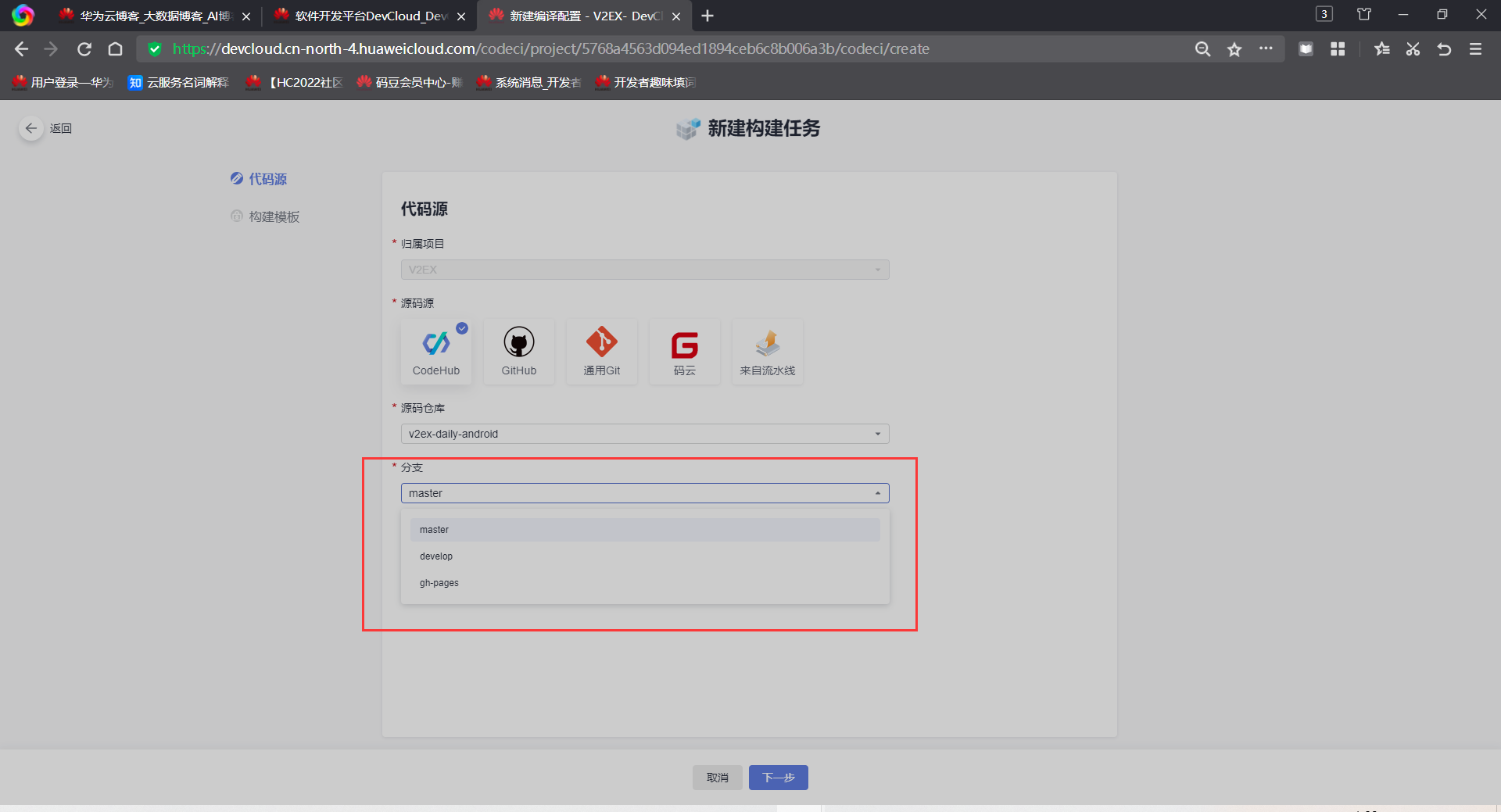Go back using the 返回 arrow
1501x812 pixels.
pyautogui.click(x=31, y=128)
